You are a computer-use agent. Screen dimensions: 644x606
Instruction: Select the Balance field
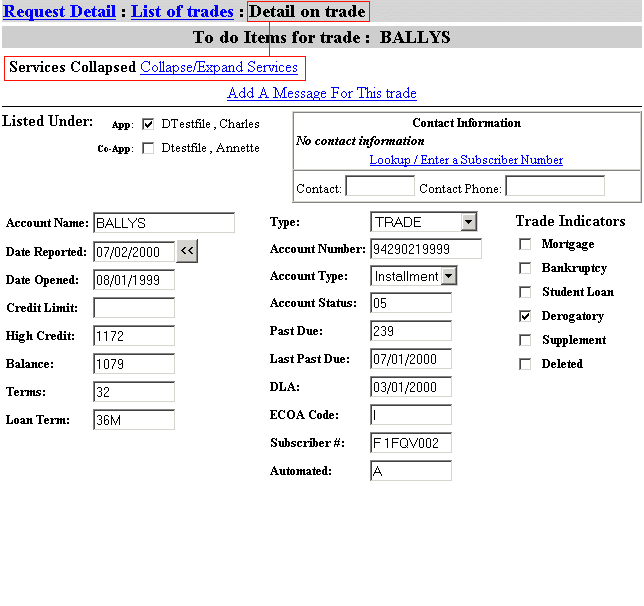(x=134, y=364)
